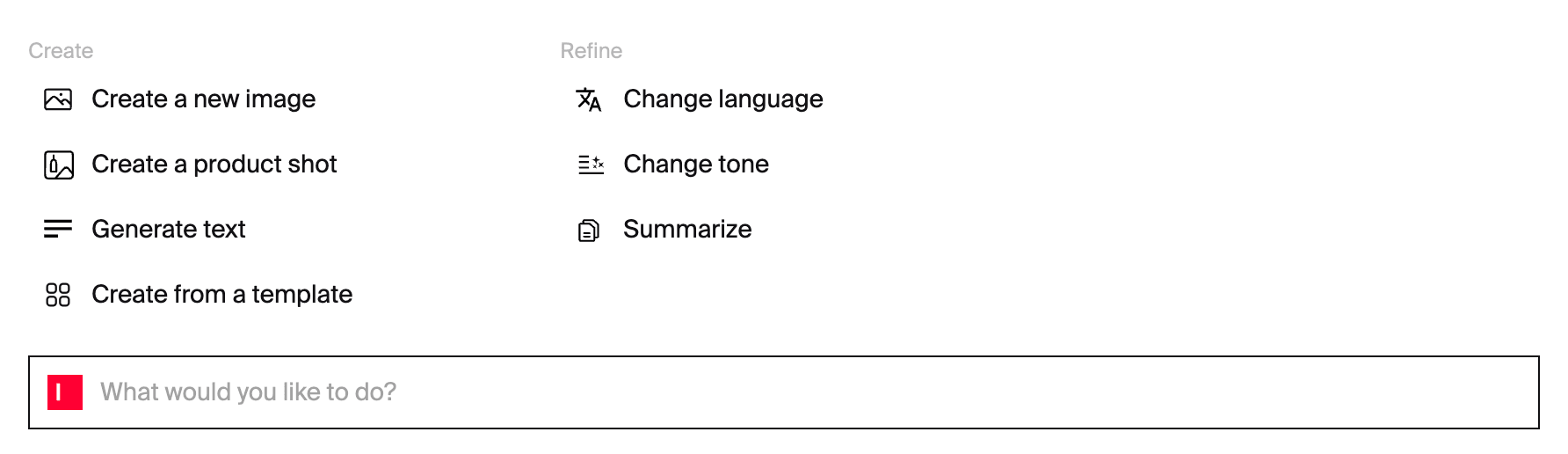The width and height of the screenshot is (1568, 454).
Task: Click the product shot bottle icon
Action: pos(58,165)
